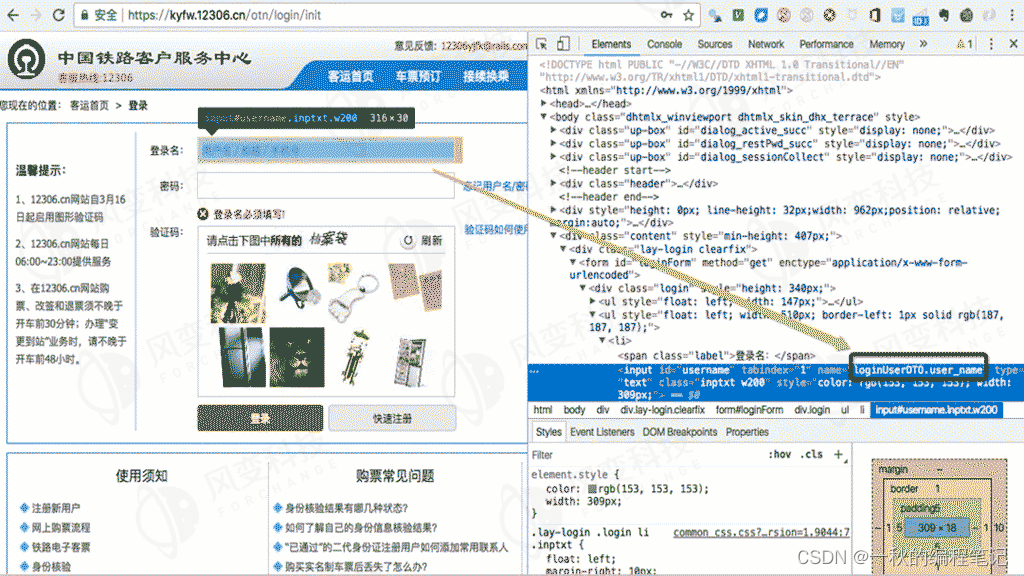Screen dimensions: 1024x576
Task: Open the DOM Breakpoints pane tab
Action: coord(679,432)
